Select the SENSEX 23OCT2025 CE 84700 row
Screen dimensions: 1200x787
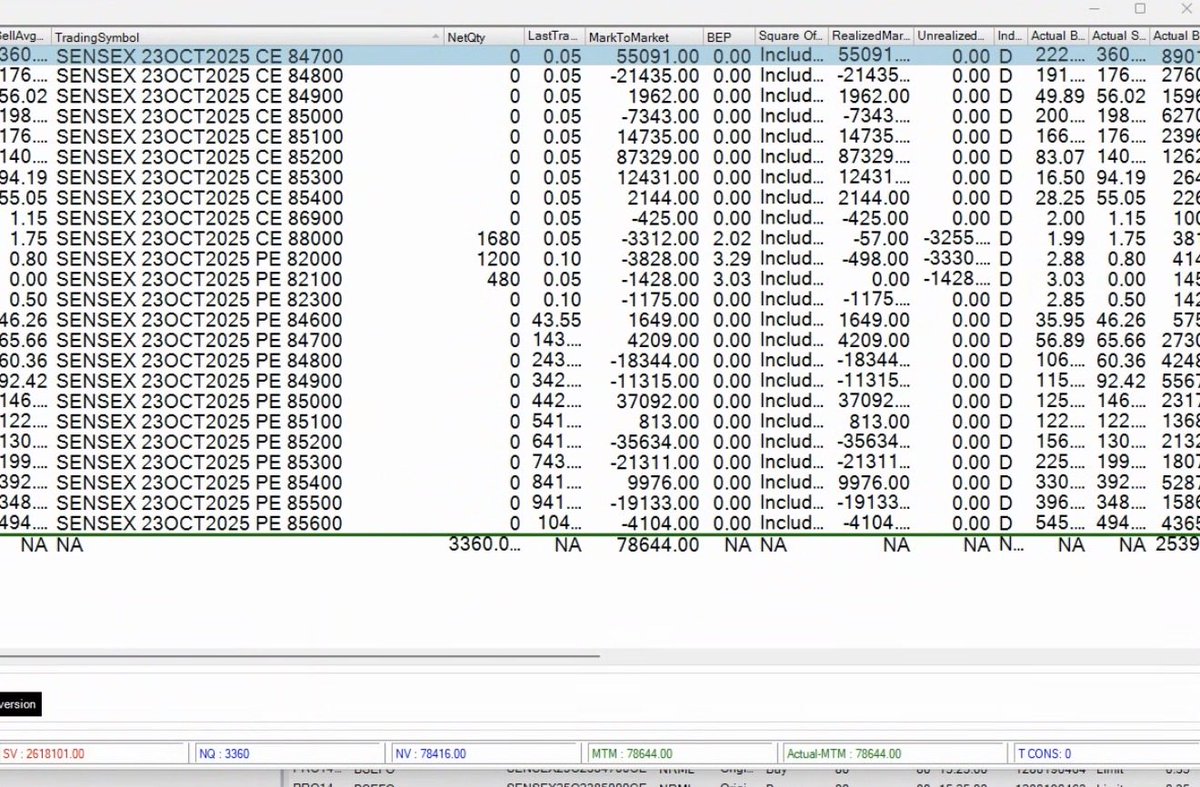coord(600,55)
